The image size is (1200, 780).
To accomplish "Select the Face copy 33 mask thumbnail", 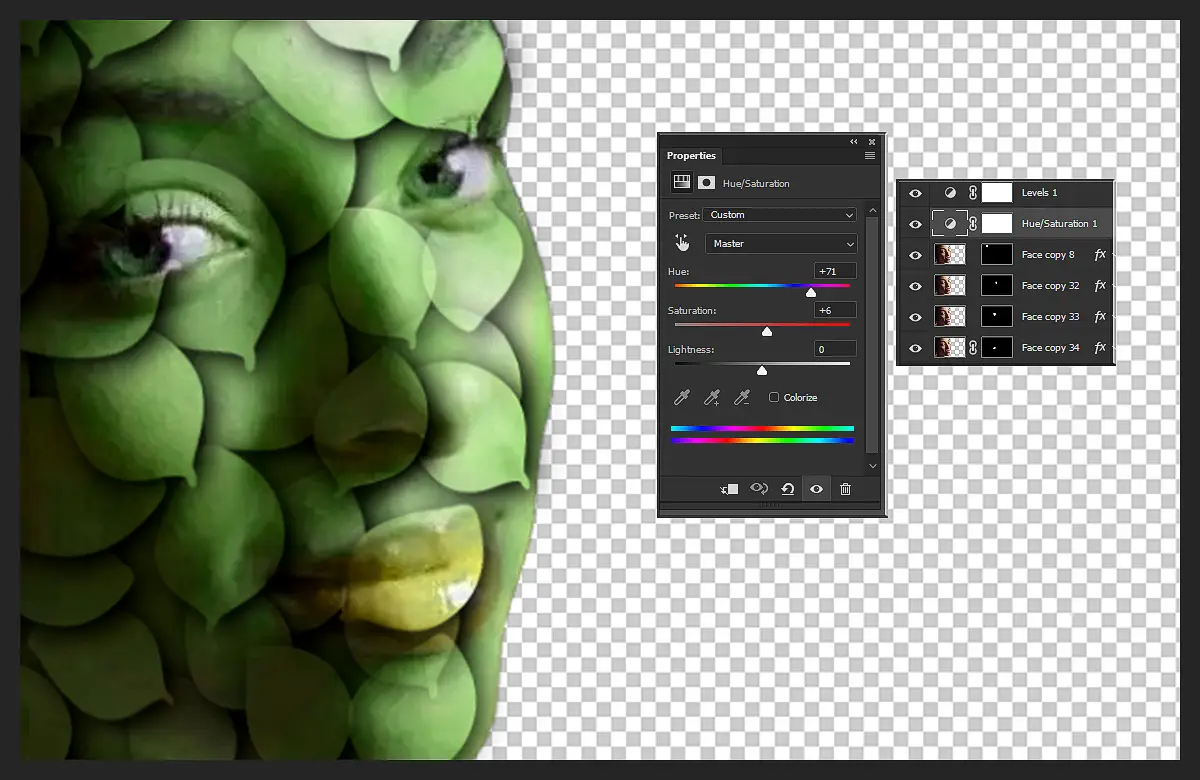I will pos(997,317).
